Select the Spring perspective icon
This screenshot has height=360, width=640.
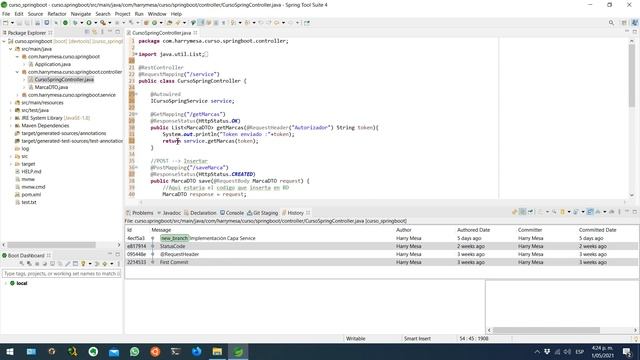pyautogui.click(x=635, y=23)
